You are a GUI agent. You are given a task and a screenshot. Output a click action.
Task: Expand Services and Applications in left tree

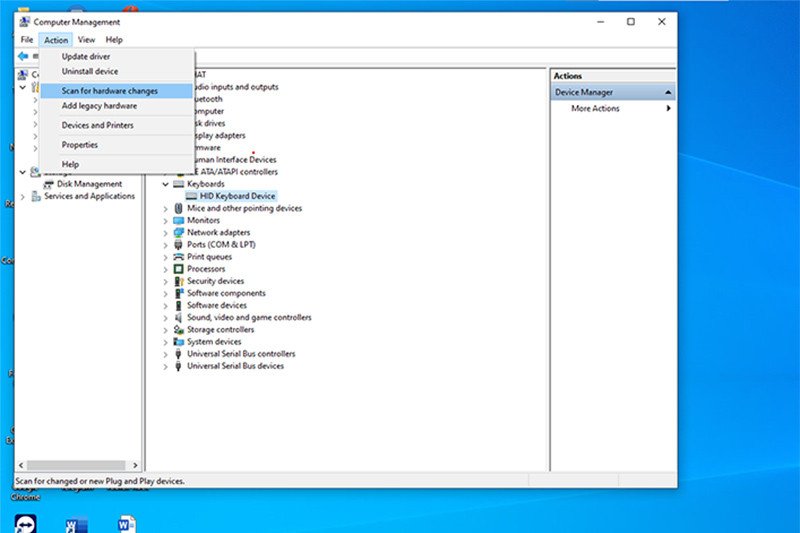pos(23,197)
